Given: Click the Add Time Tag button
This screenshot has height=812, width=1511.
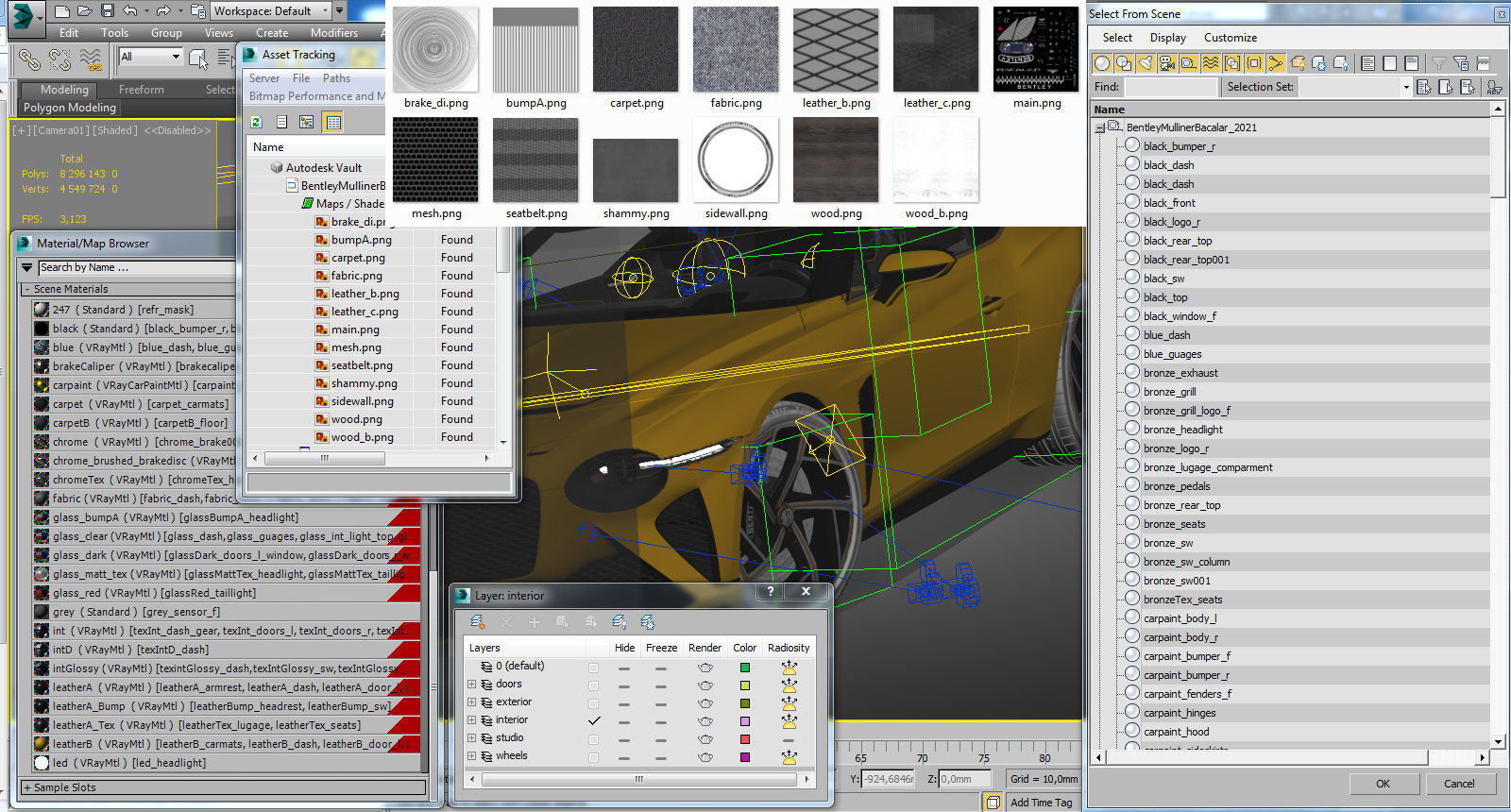Looking at the screenshot, I should click(x=1042, y=803).
